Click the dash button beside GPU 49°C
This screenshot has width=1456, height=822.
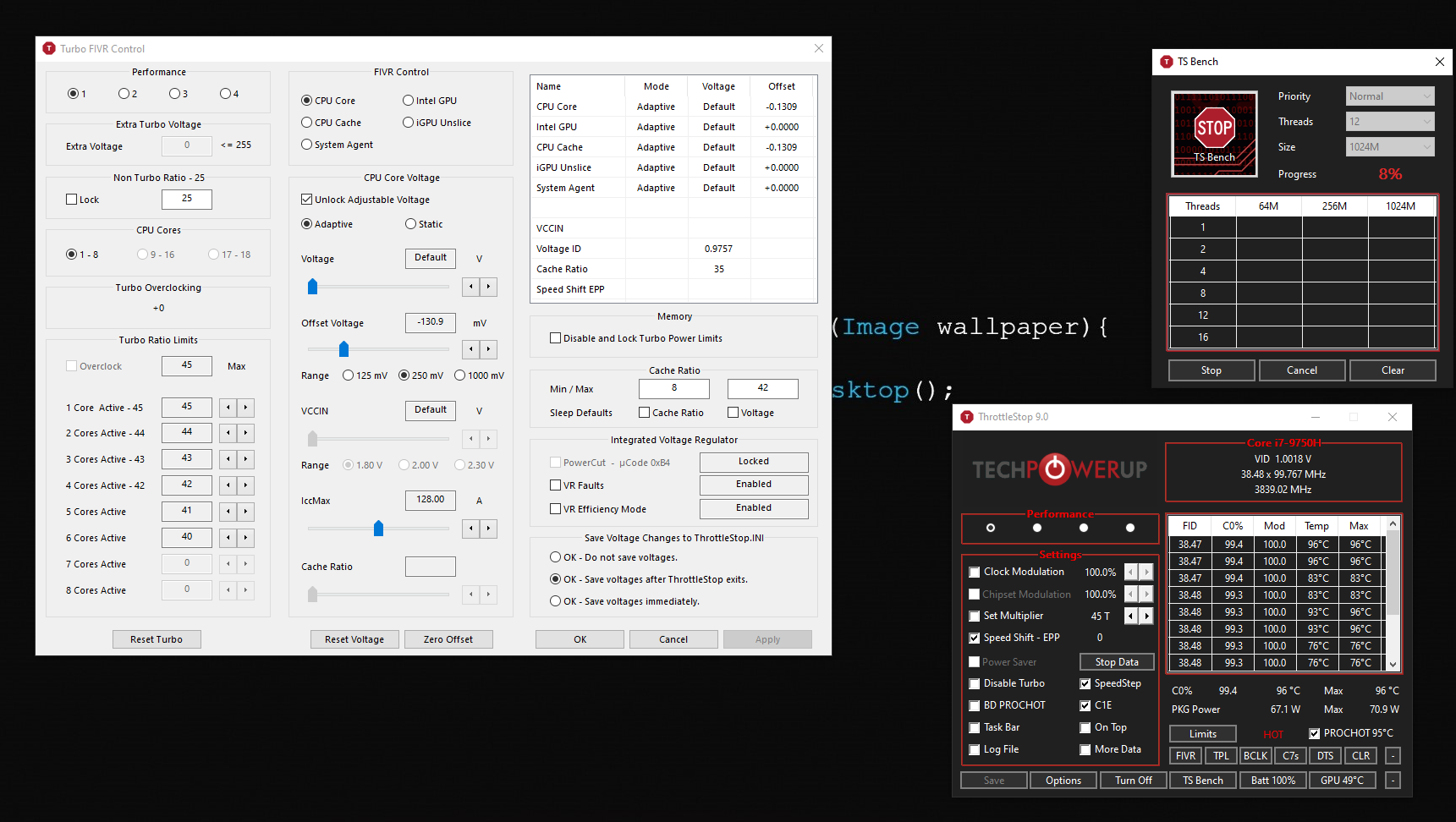(1393, 781)
